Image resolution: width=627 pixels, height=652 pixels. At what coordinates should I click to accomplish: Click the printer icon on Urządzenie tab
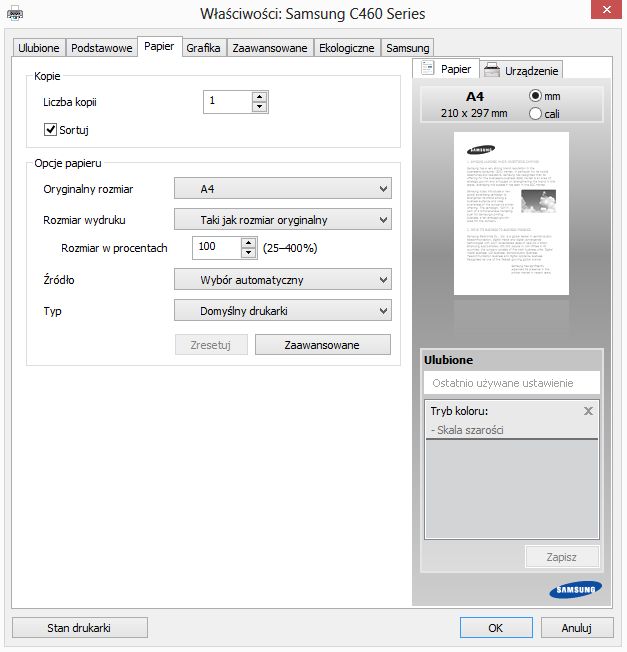492,70
